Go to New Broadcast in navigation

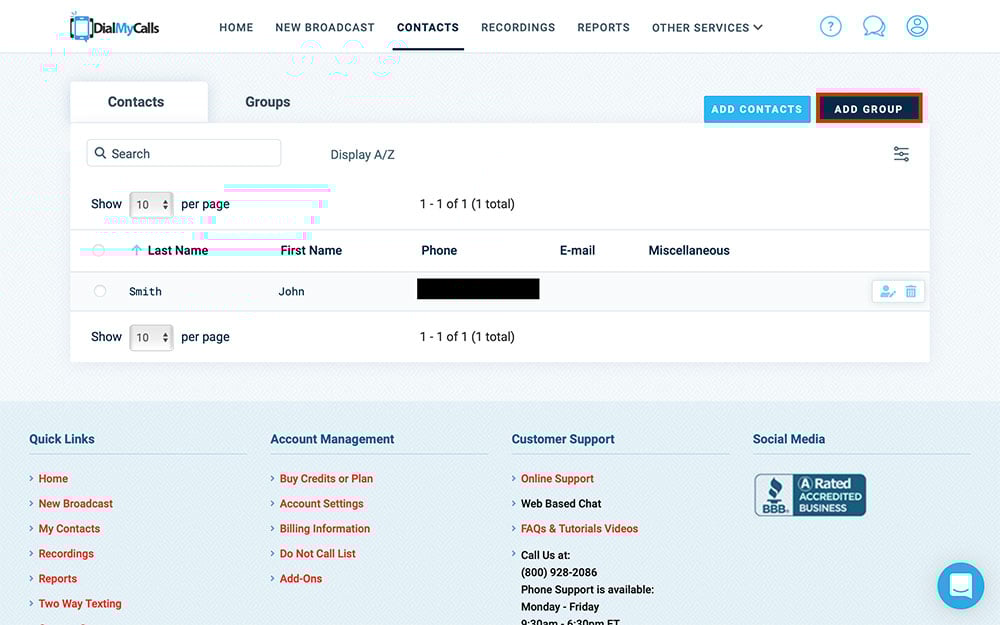(325, 28)
